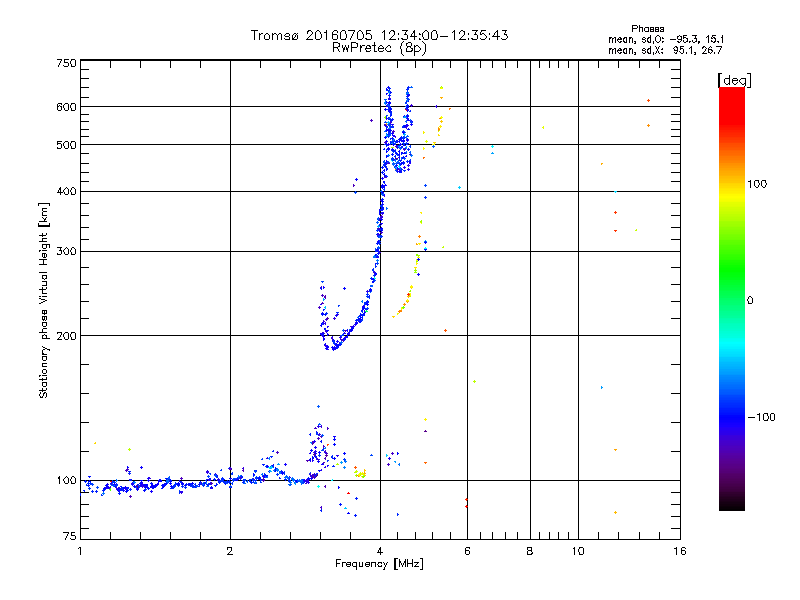Click the x-axis tick label '4'
This screenshot has width=800, height=600.
[x=380, y=551]
